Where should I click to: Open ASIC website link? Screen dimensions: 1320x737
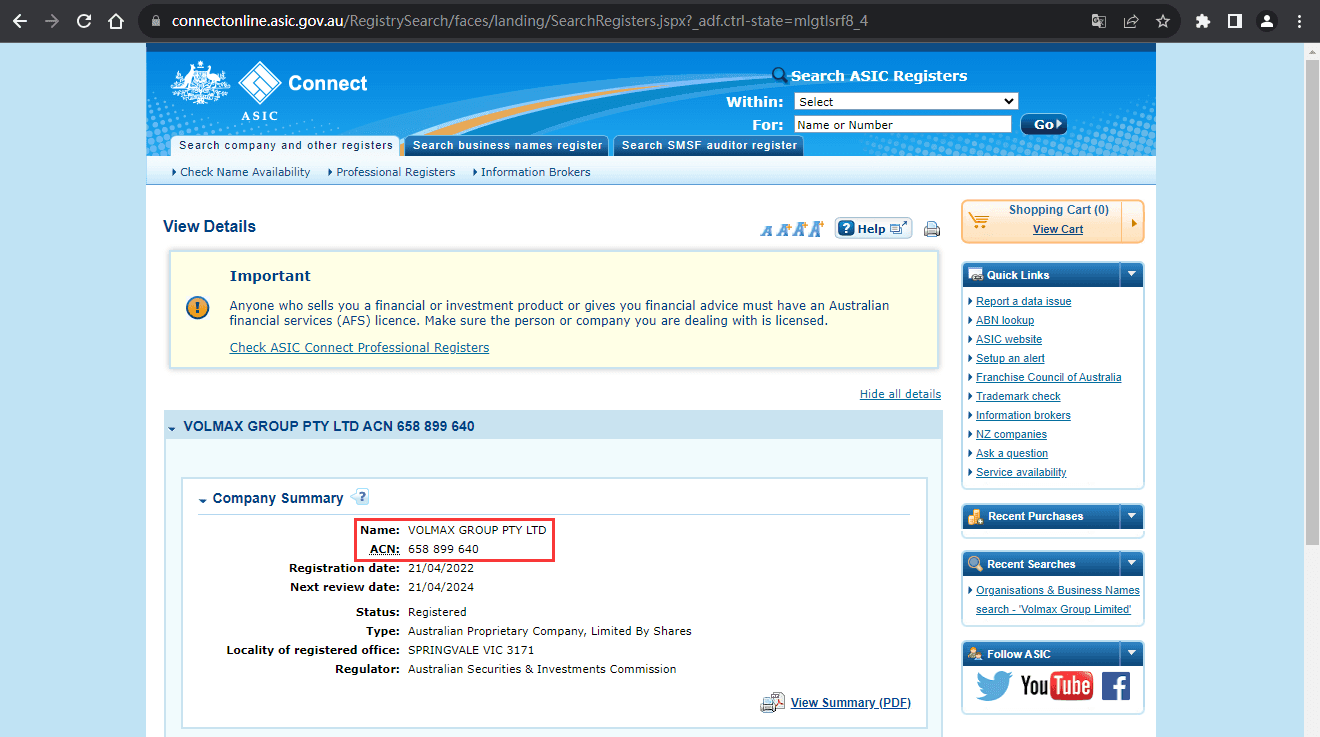(x=1009, y=339)
